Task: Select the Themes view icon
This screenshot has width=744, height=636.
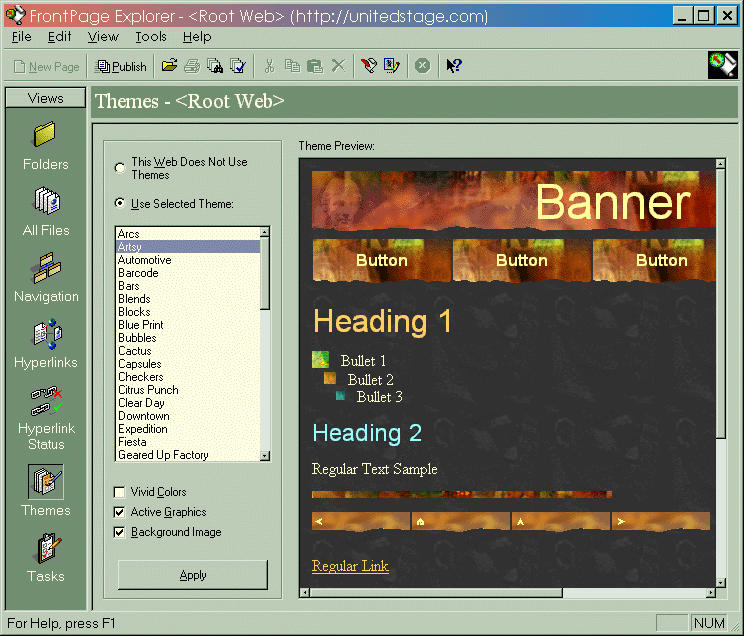Action: (x=46, y=482)
